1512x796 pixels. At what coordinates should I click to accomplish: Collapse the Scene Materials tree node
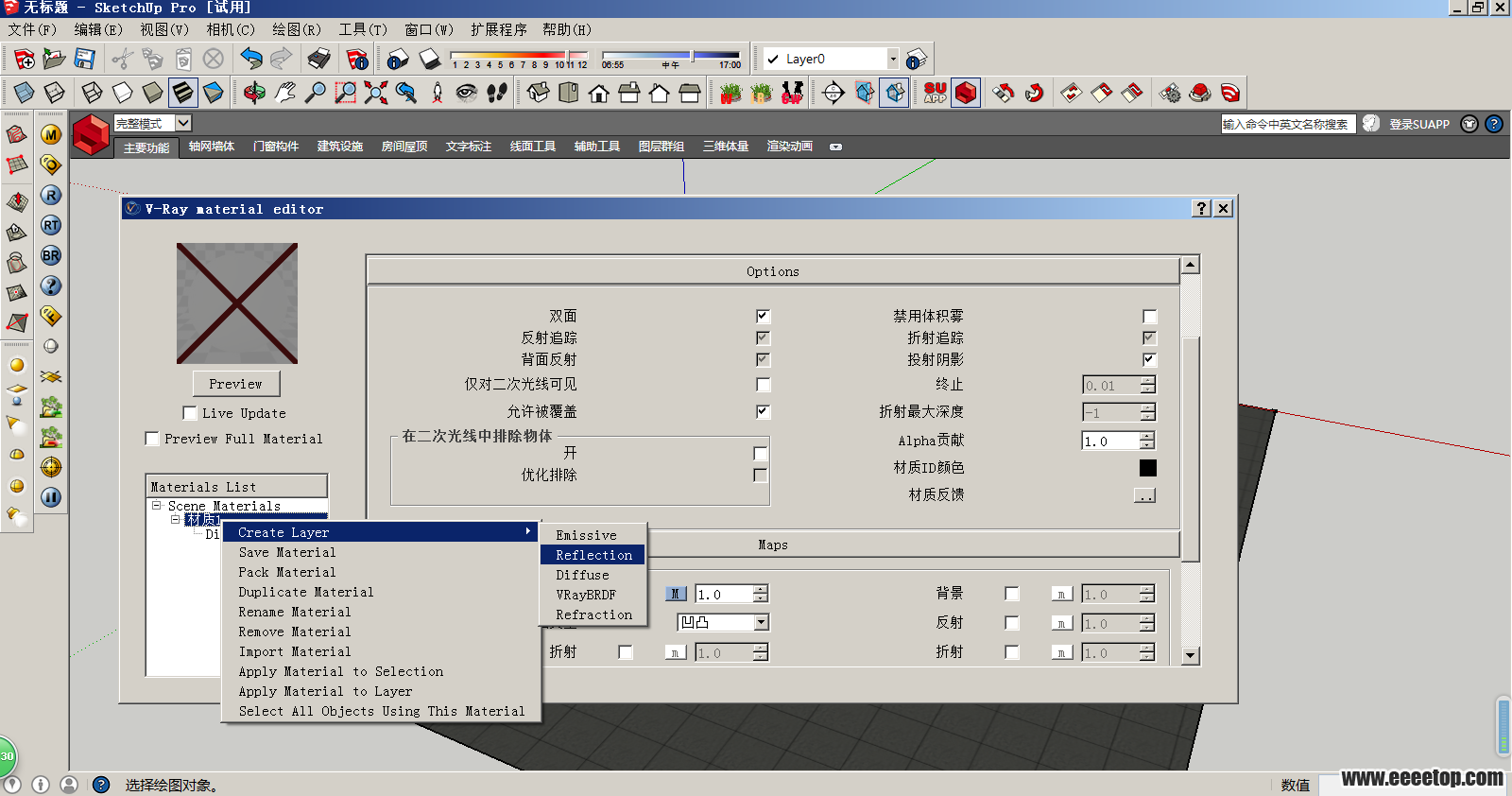coord(157,506)
